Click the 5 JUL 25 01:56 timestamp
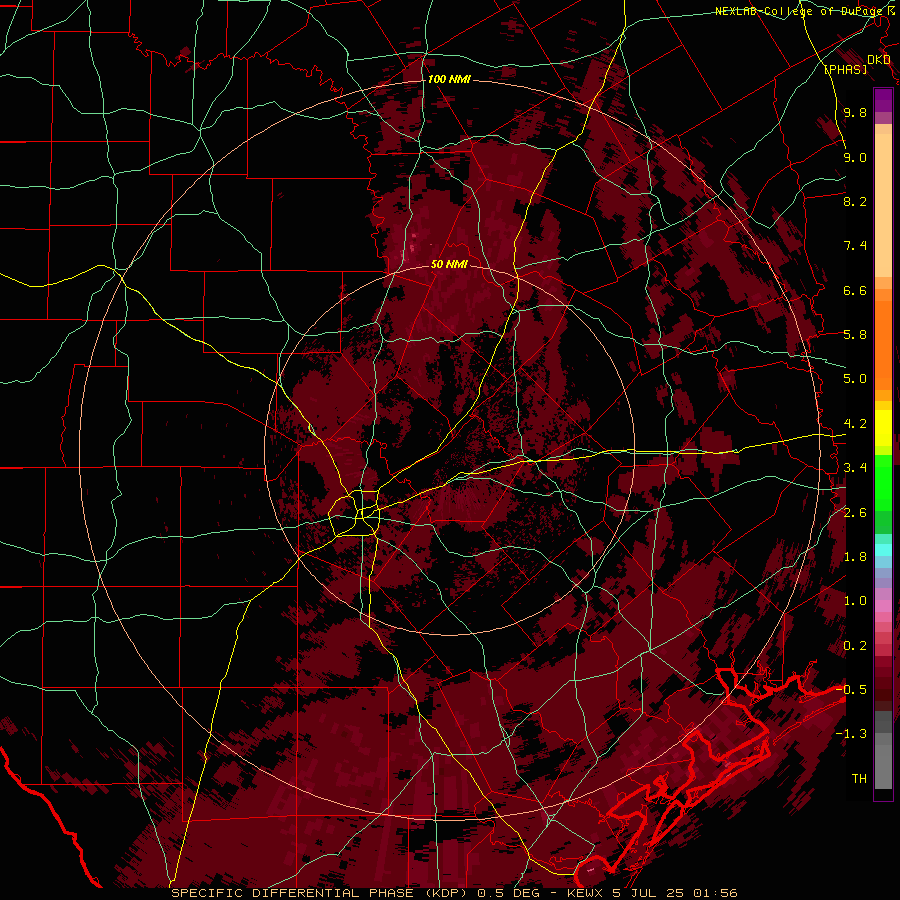 click(x=675, y=893)
